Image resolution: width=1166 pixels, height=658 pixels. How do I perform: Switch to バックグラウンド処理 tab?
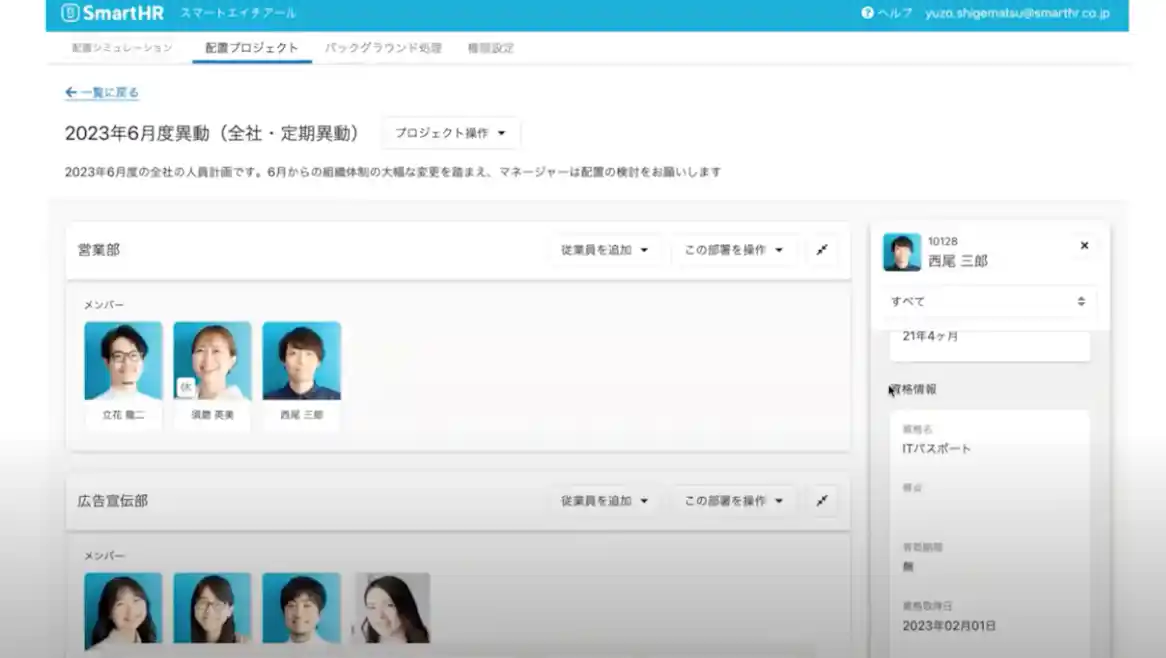point(383,48)
